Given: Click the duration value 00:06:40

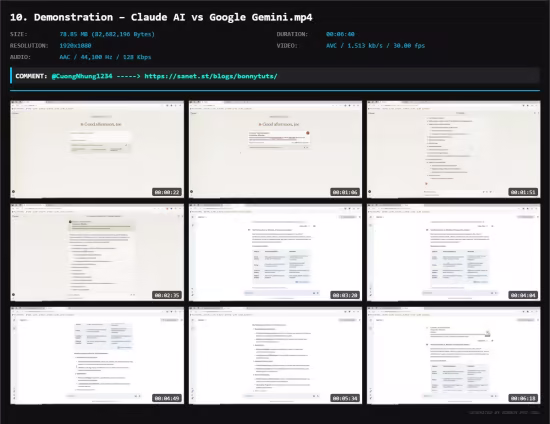Looking at the screenshot, I should click(340, 34).
